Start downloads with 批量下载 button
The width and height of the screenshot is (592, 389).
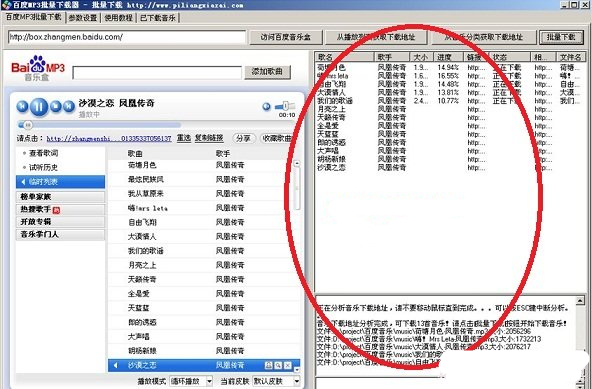561,37
